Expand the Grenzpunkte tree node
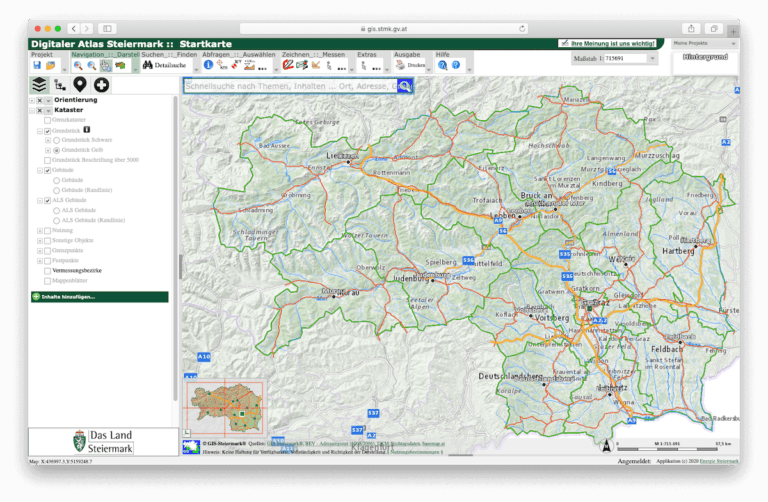Viewport: 768px width, 502px height. [40, 251]
